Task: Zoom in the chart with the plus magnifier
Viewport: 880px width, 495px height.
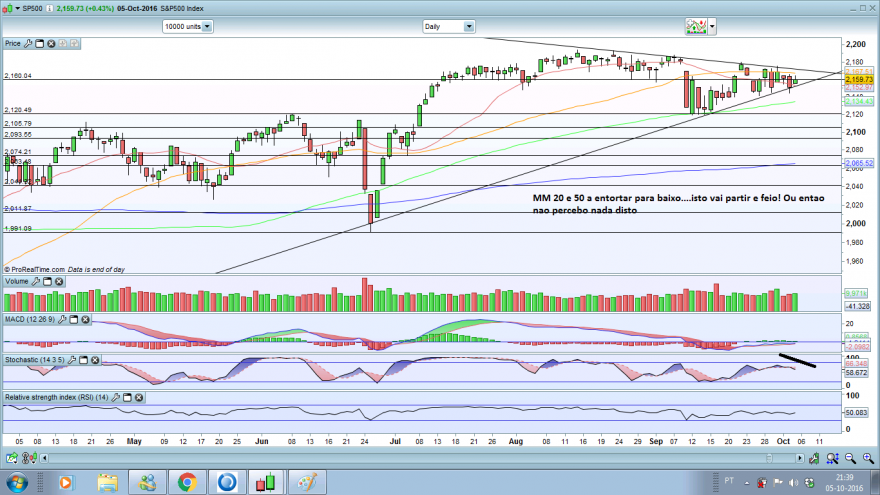Action: coord(868,459)
